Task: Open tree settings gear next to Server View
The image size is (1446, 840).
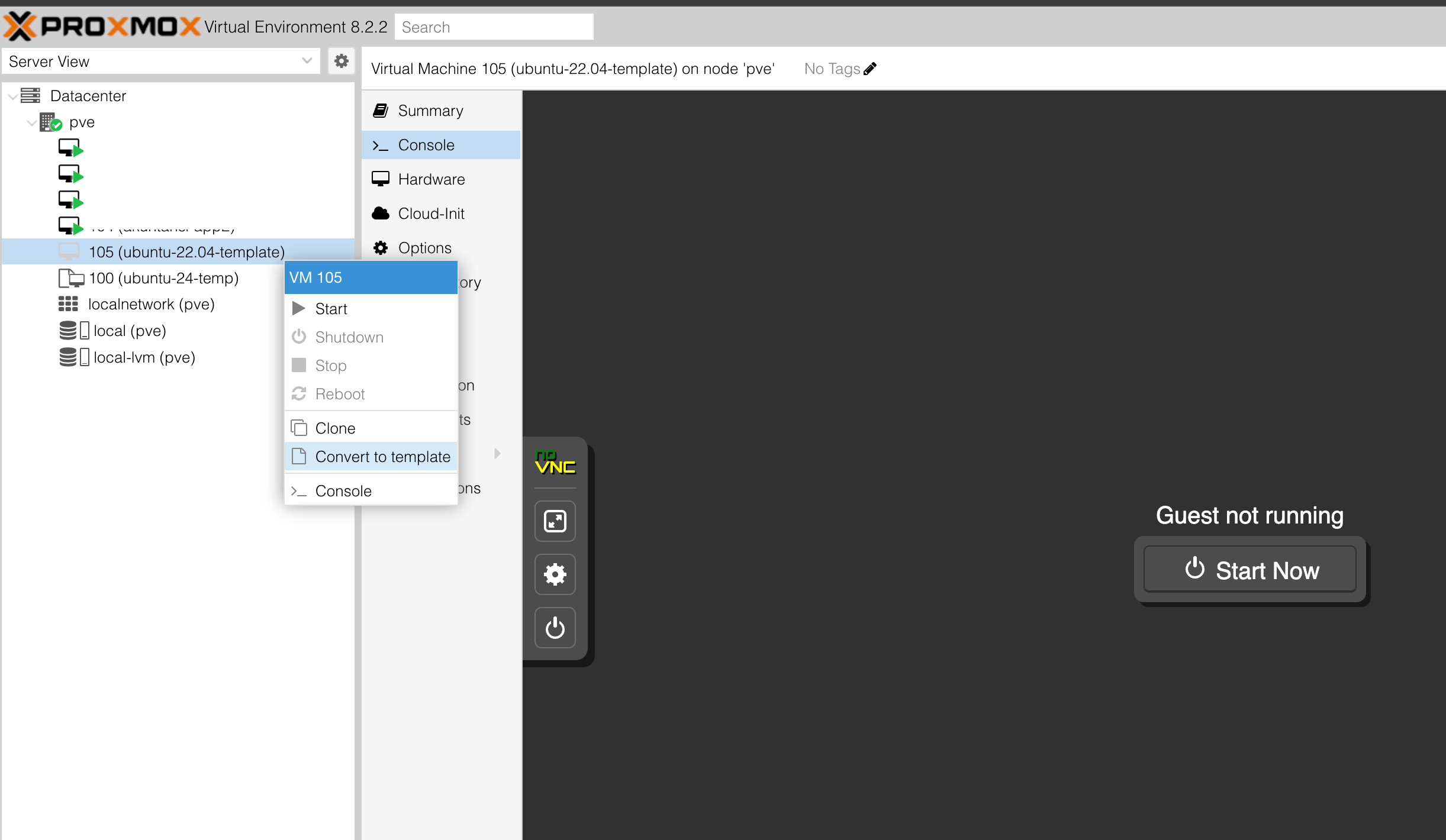Action: (x=341, y=61)
